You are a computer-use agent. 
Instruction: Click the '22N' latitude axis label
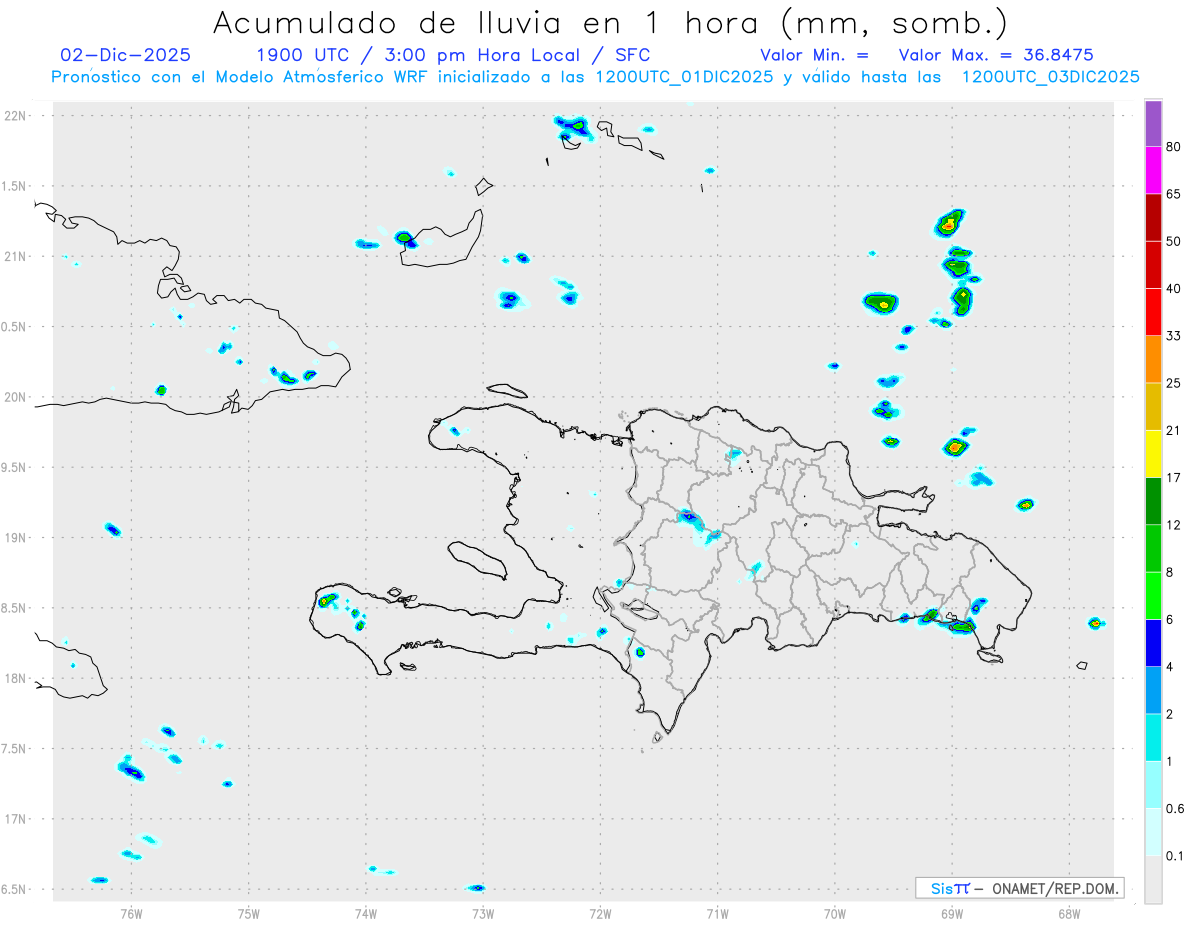click(x=16, y=116)
